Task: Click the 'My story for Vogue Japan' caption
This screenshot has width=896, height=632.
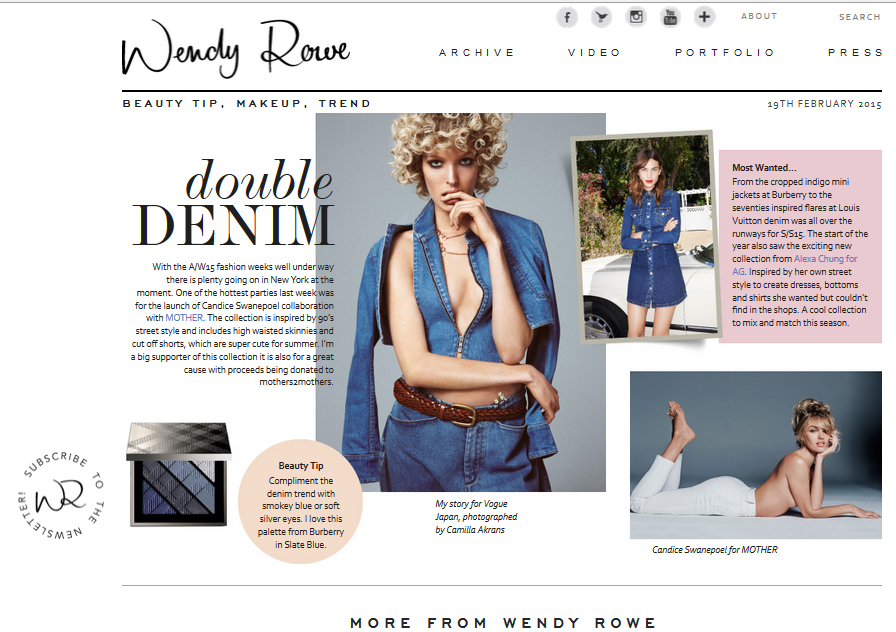Action: (476, 517)
